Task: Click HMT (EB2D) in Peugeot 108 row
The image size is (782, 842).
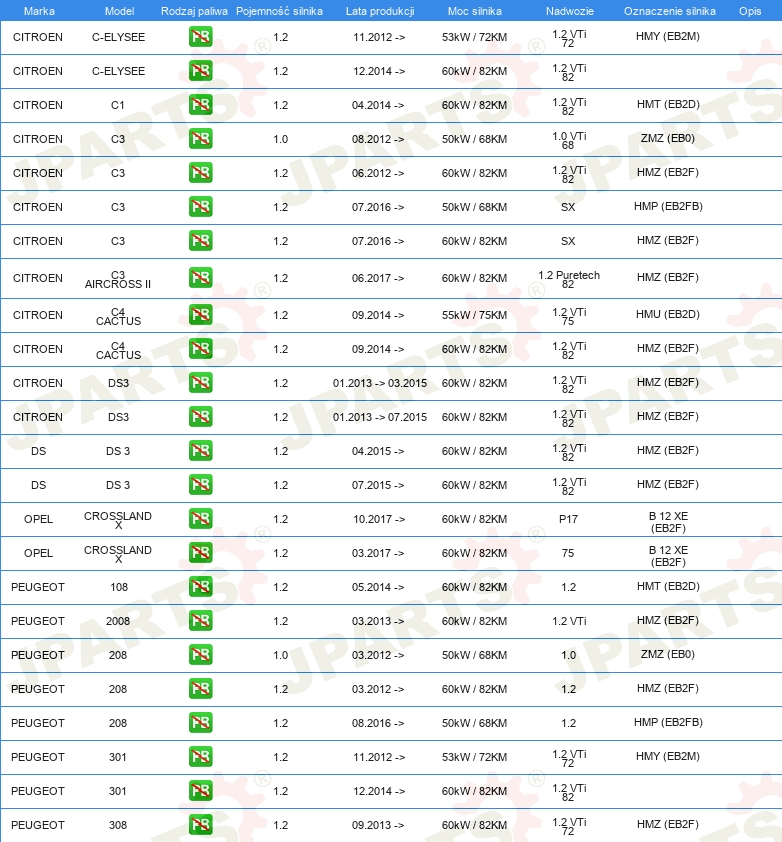Action: (668, 586)
